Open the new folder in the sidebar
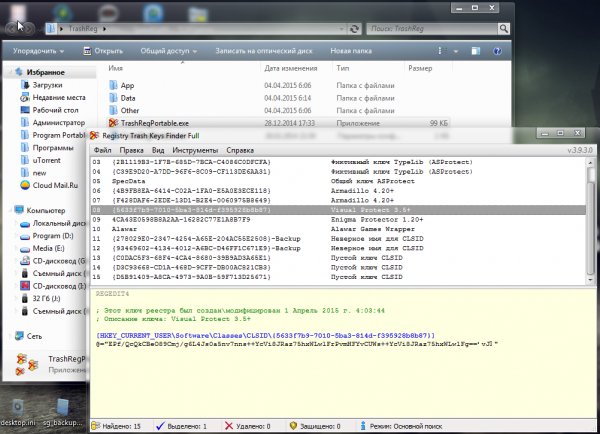 [39, 173]
